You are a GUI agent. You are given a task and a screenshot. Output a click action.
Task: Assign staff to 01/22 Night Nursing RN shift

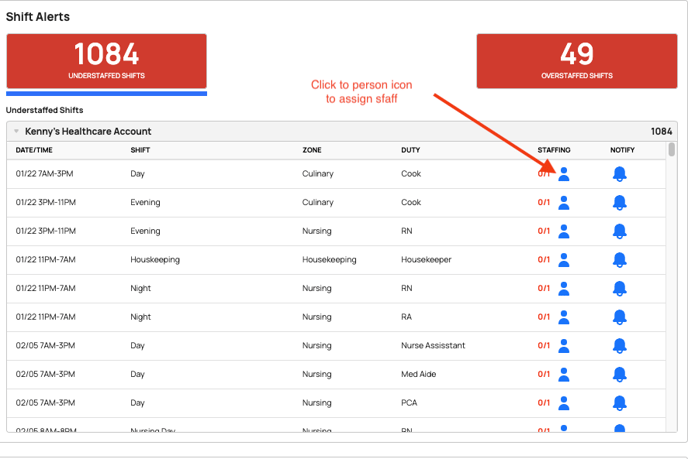click(x=564, y=288)
